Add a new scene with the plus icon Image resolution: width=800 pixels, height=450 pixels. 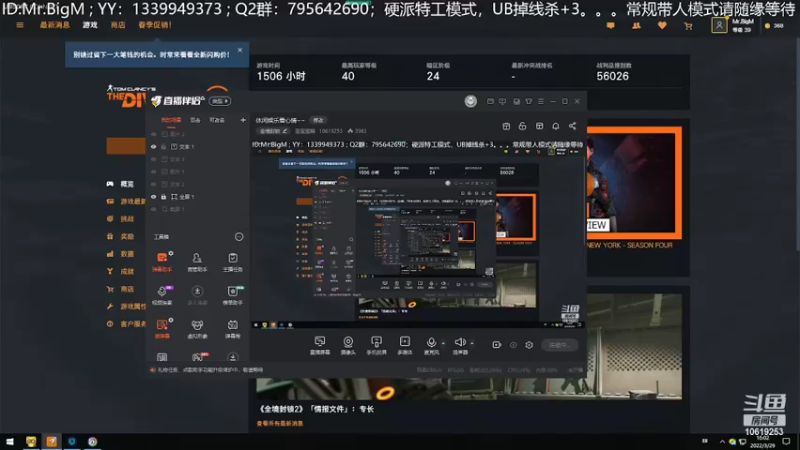pos(243,120)
